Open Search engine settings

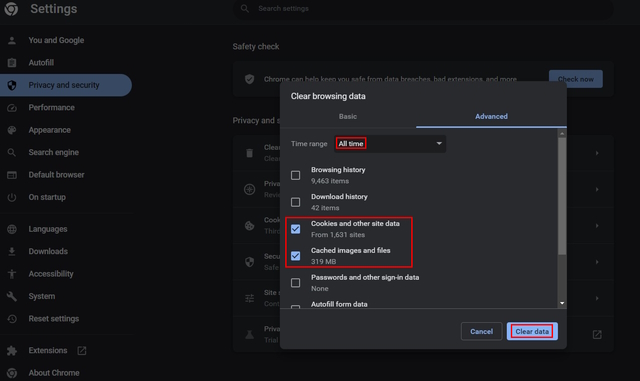[53, 152]
